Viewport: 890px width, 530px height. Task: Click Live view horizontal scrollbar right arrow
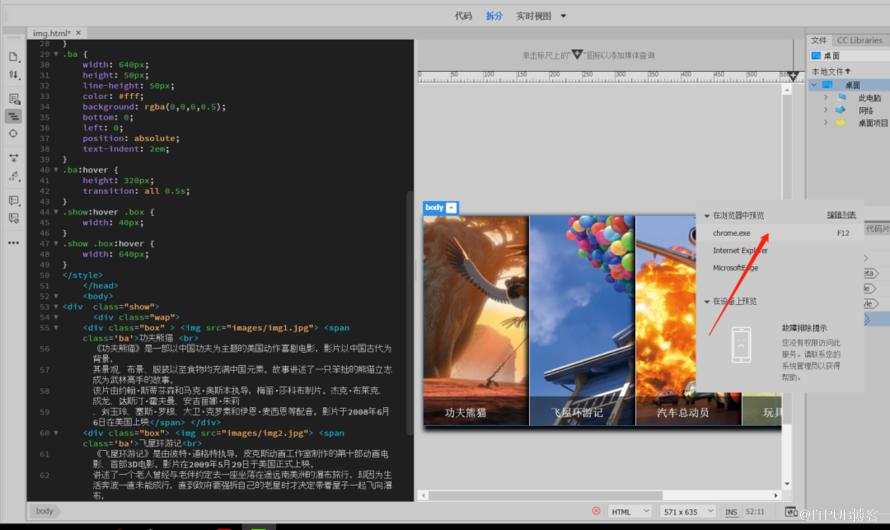[776, 495]
